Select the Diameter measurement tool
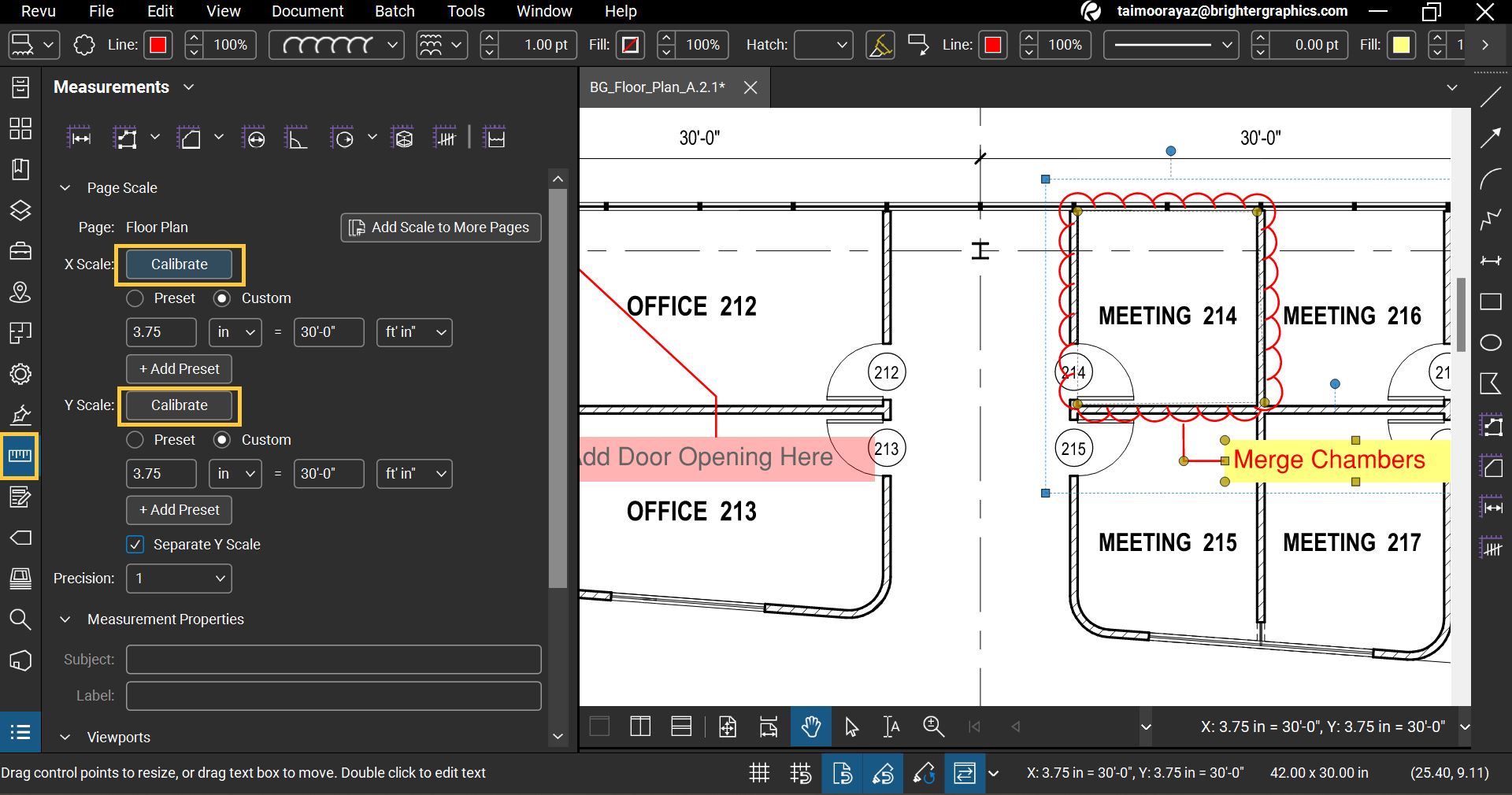 (x=254, y=137)
